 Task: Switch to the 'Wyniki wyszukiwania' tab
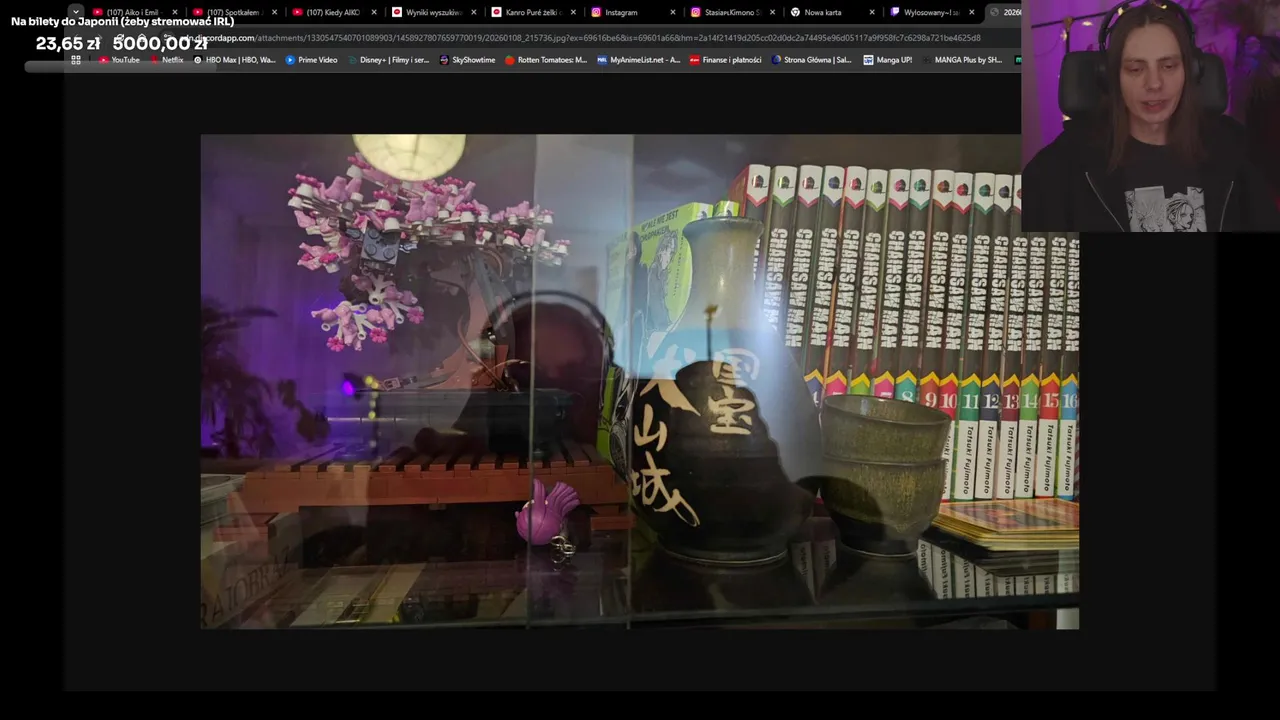433,12
